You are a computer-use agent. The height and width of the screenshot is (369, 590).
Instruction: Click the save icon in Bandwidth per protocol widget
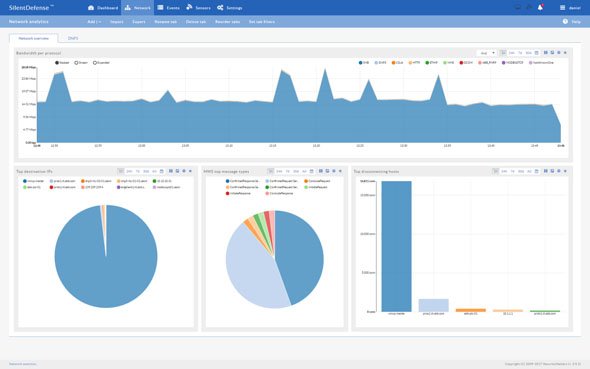tap(552, 53)
